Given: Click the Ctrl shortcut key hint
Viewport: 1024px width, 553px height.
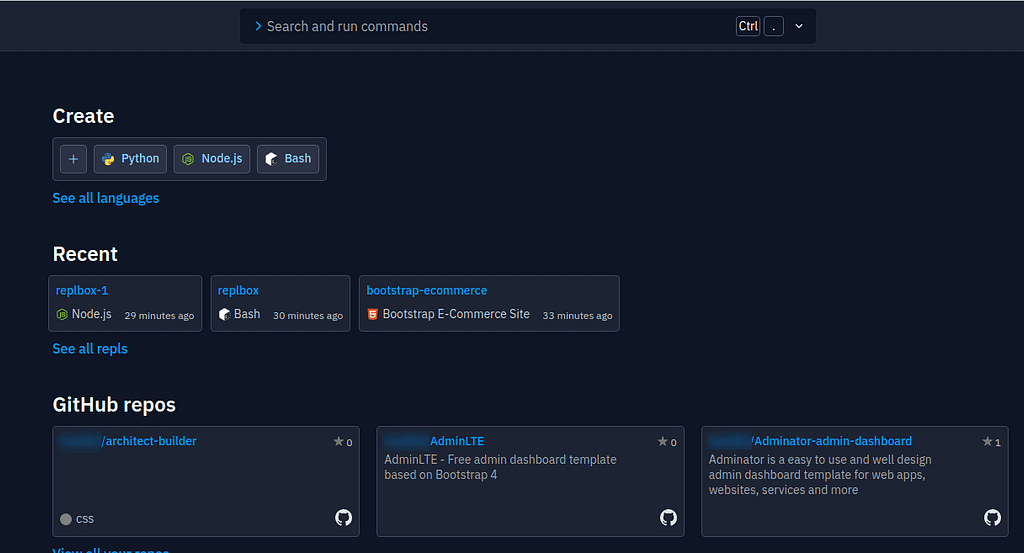Looking at the screenshot, I should point(748,26).
